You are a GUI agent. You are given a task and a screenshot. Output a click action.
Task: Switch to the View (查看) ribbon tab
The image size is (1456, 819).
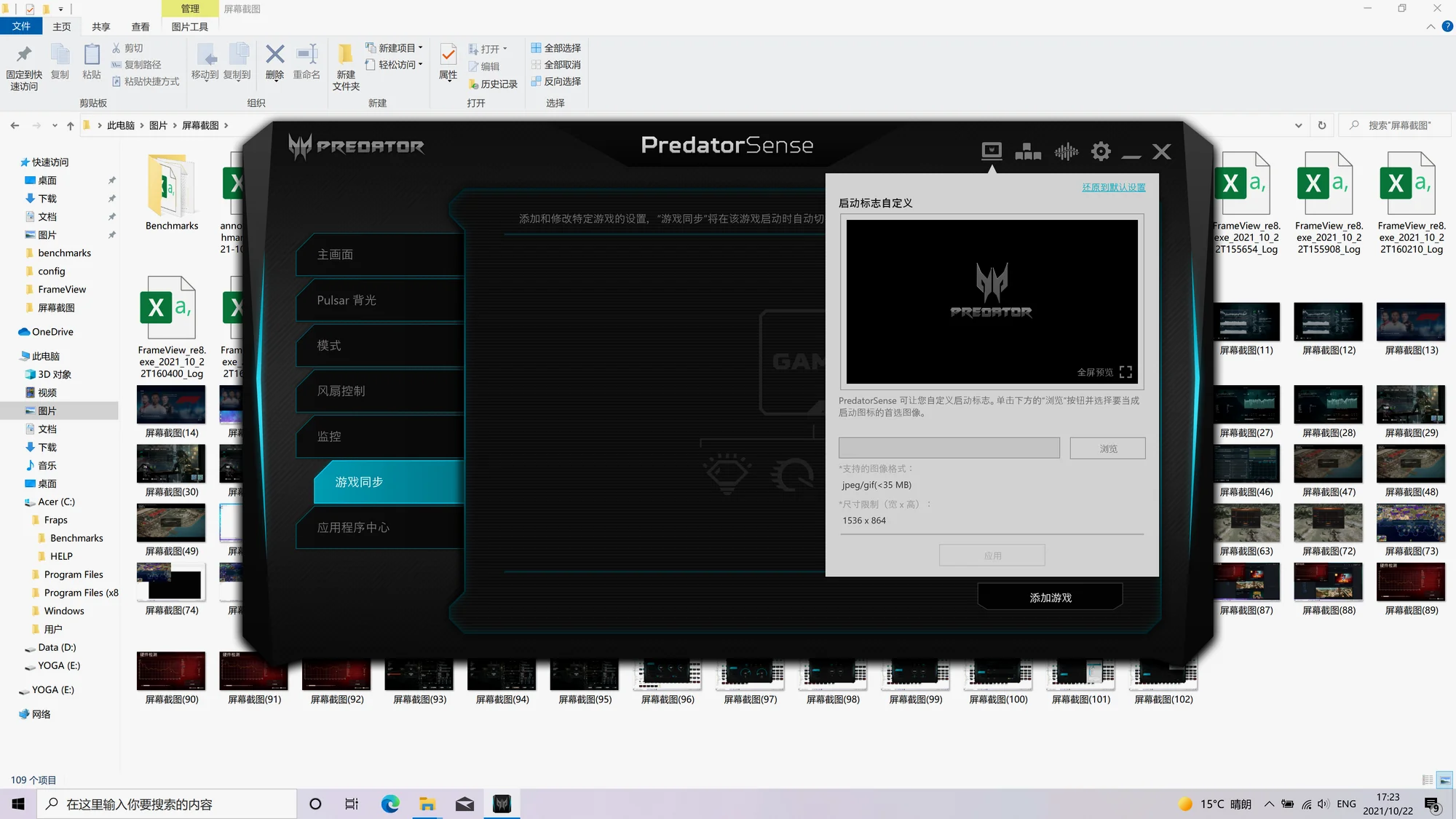tap(141, 26)
